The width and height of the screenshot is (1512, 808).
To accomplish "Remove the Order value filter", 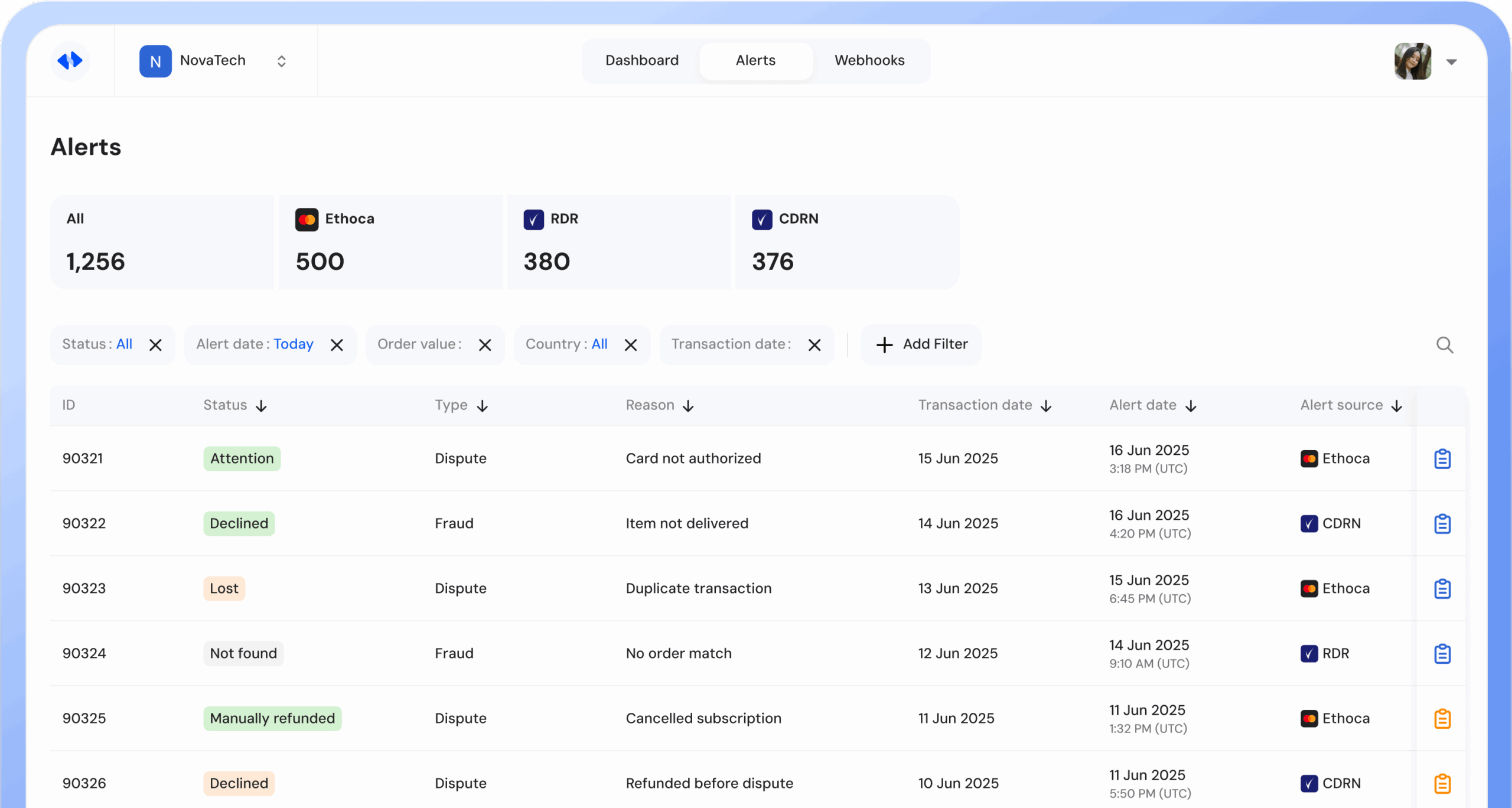I will pyautogui.click(x=485, y=345).
